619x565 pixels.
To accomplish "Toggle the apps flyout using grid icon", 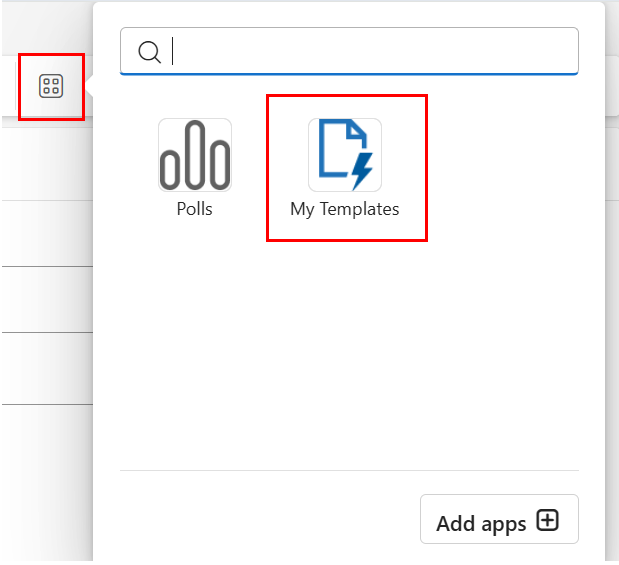I will 51,86.
